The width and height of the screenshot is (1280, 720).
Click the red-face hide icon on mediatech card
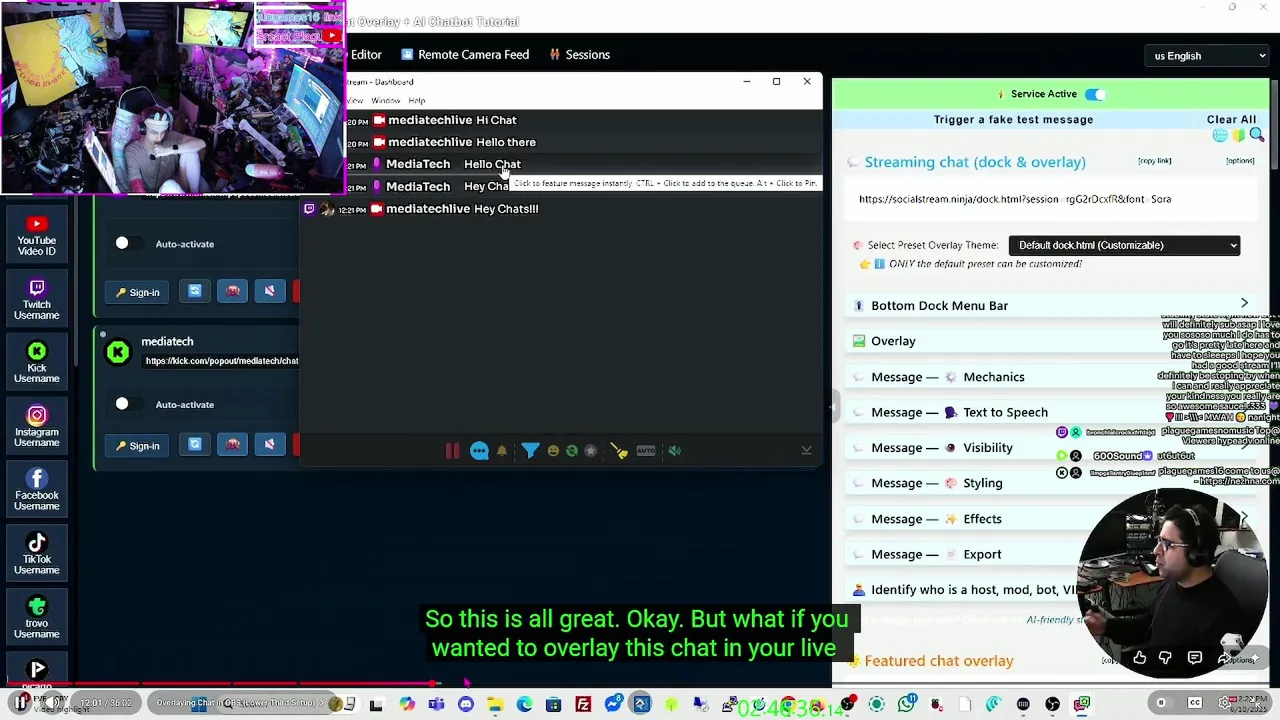[232, 445]
